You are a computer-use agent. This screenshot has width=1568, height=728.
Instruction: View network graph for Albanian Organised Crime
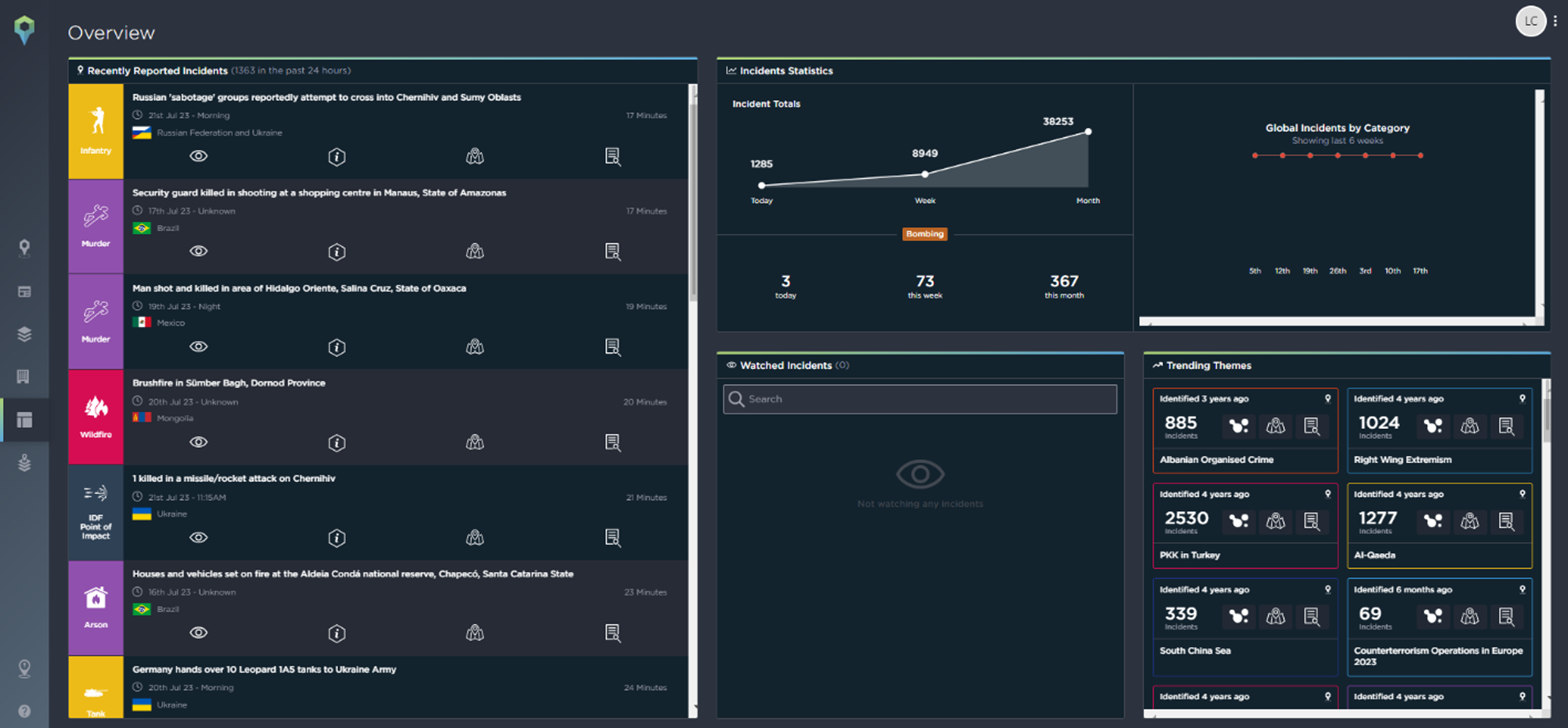coord(1239,426)
